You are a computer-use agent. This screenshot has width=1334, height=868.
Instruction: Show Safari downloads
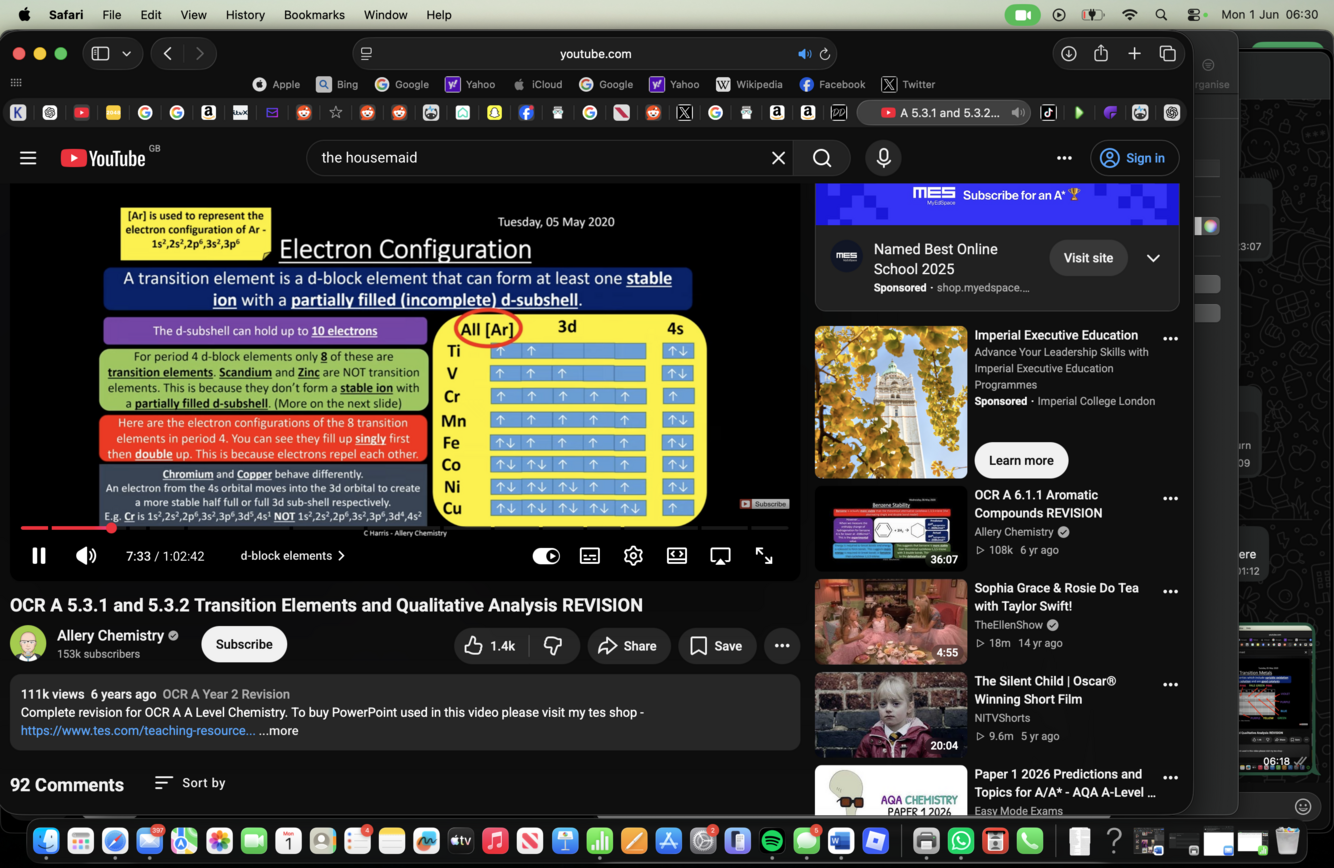pyautogui.click(x=1069, y=54)
